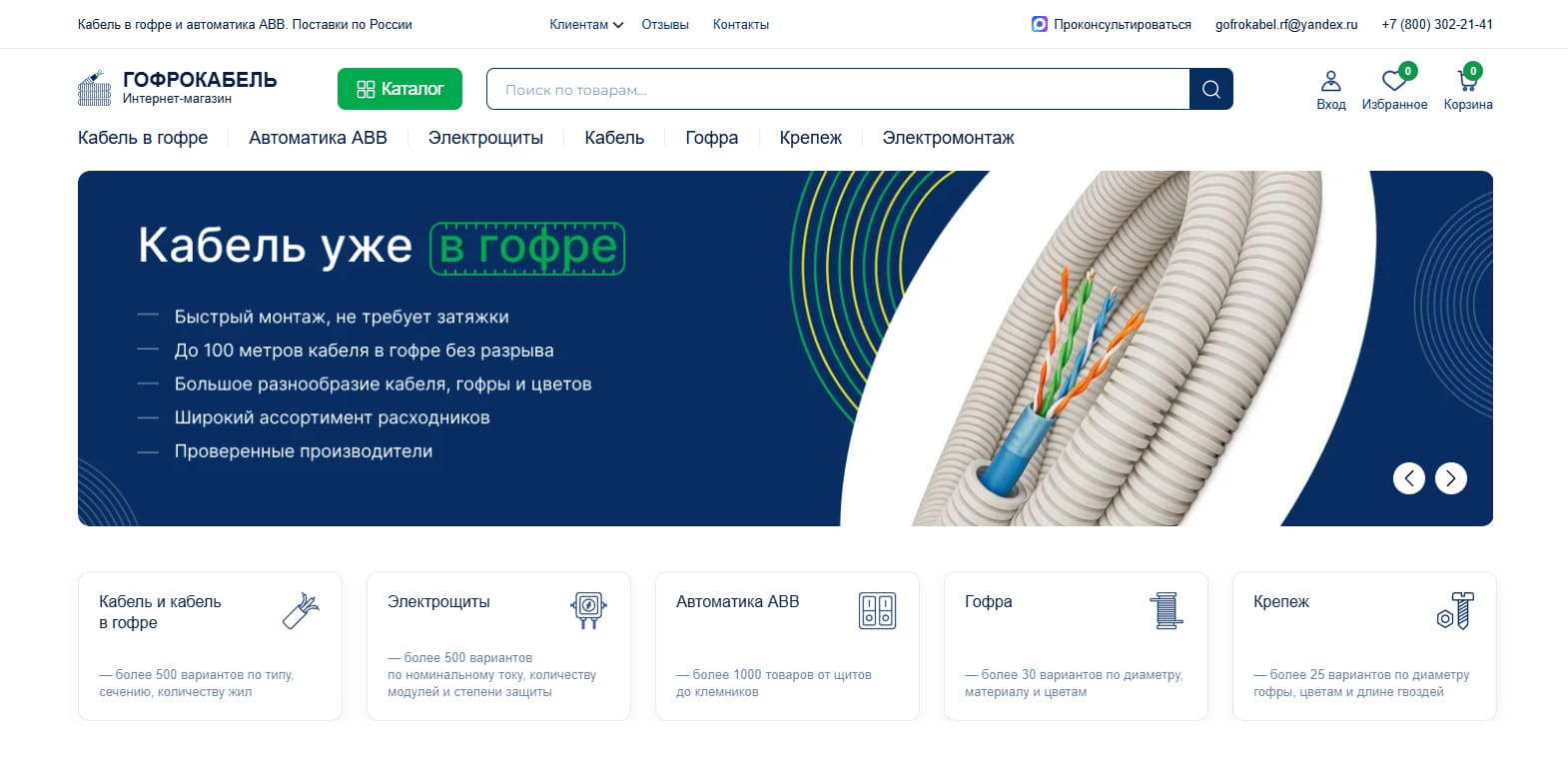The width and height of the screenshot is (1568, 759).
Task: Click the ГОФРОКАБЕЛЬ logo
Action: (x=178, y=88)
